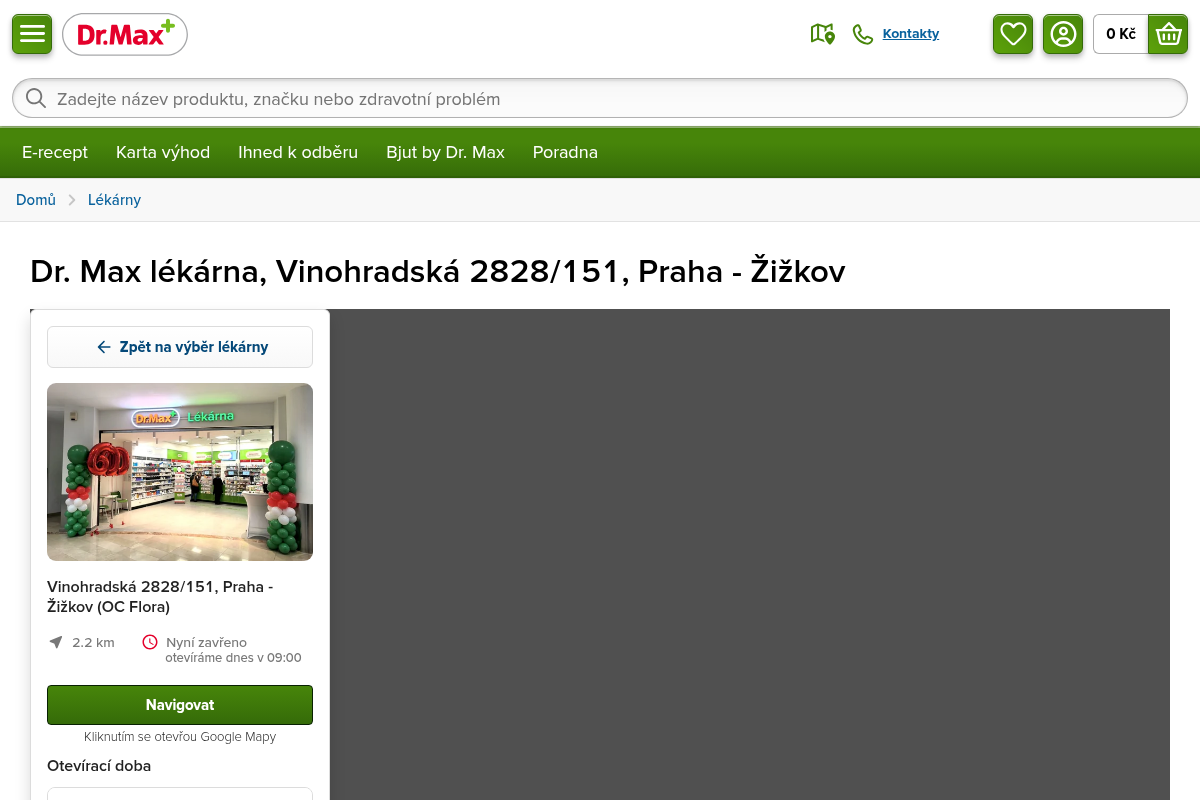Viewport: 1200px width, 800px height.
Task: Click the red clock opening-status icon
Action: pyautogui.click(x=150, y=642)
